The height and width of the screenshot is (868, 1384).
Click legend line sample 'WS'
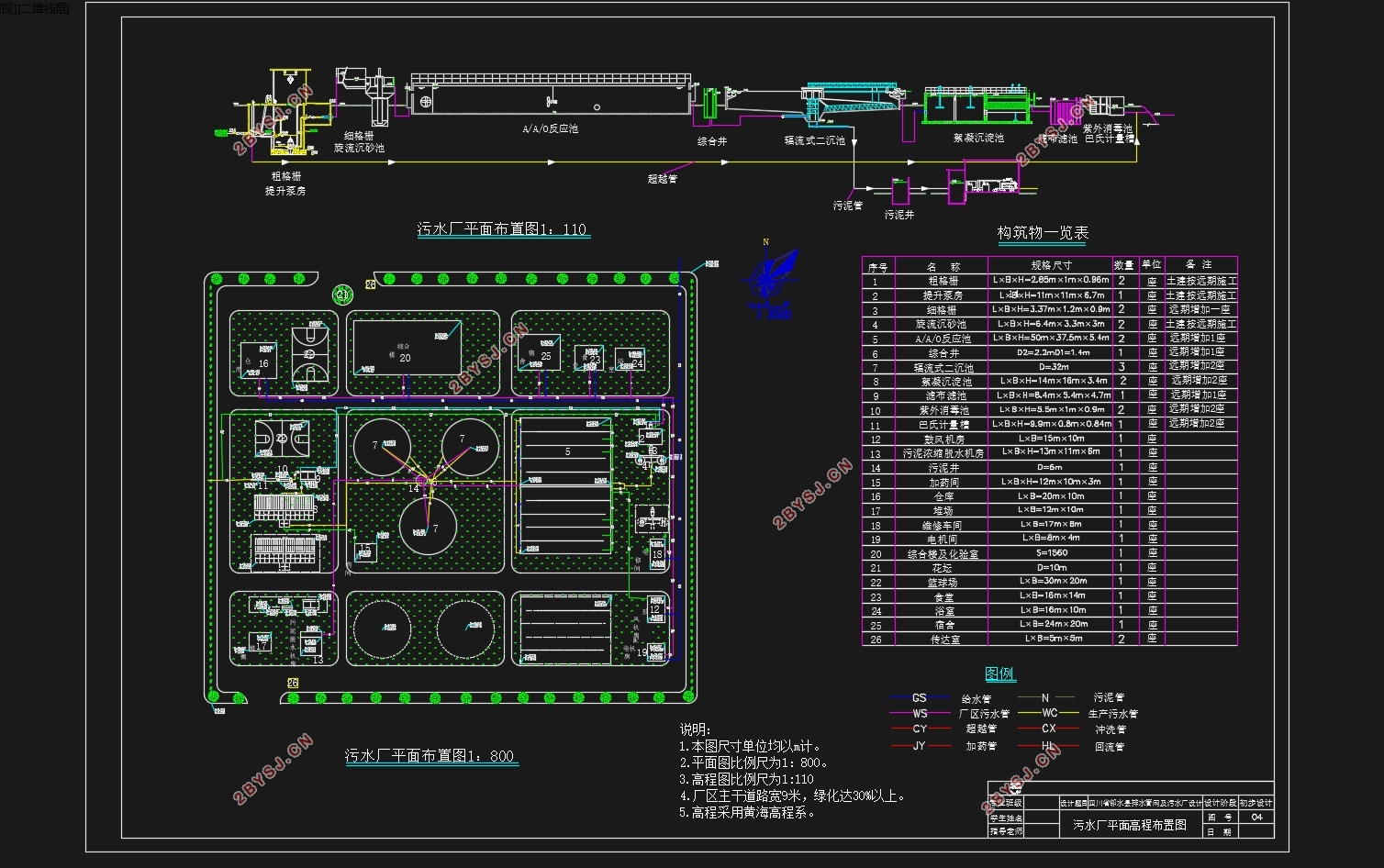click(x=920, y=713)
